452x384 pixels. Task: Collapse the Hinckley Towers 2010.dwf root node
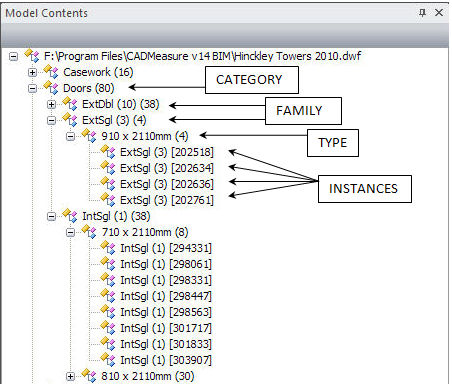click(13, 56)
